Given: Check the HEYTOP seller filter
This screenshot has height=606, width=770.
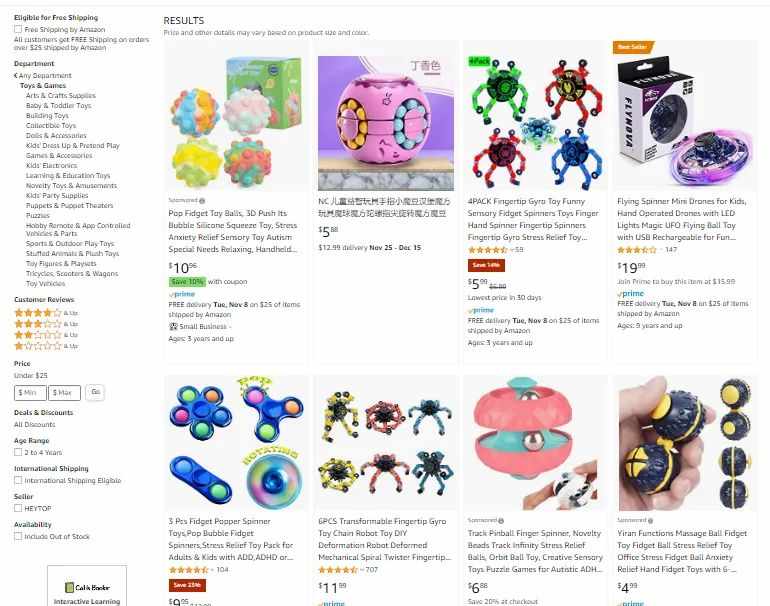Looking at the screenshot, I should point(18,508).
